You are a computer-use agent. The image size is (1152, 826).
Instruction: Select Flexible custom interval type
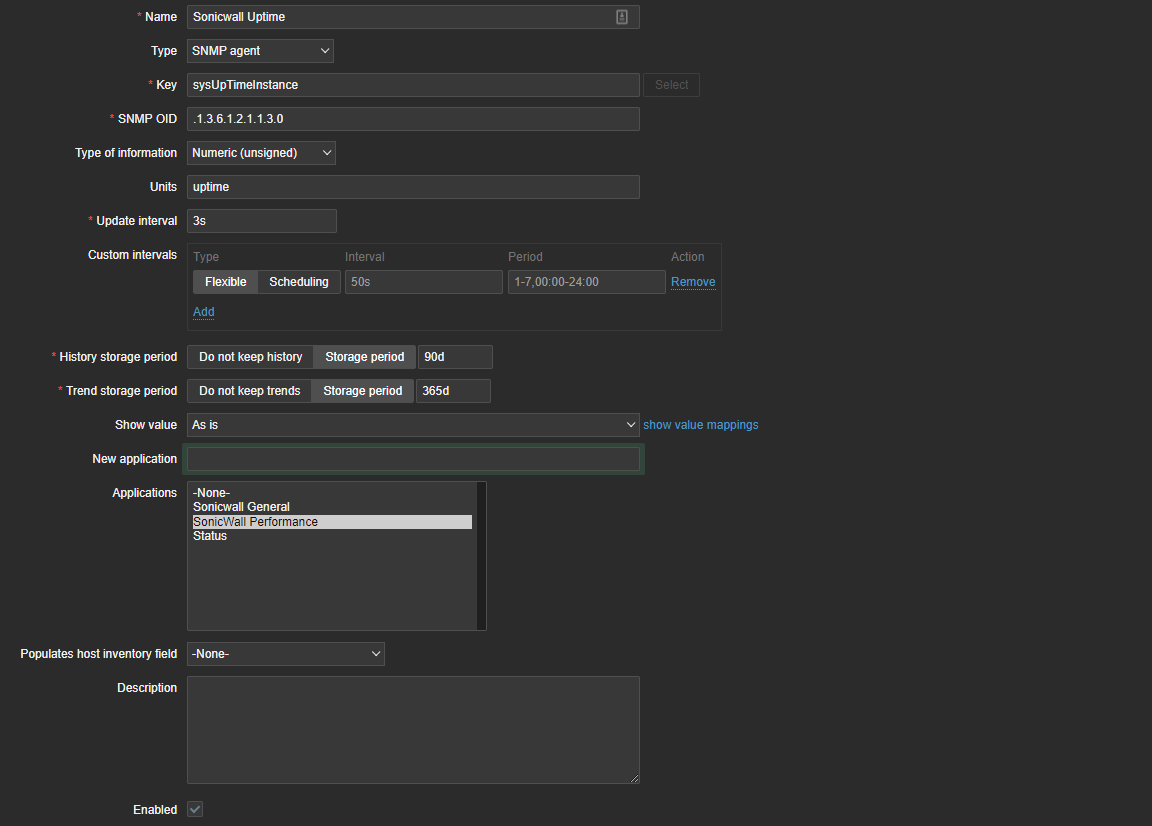tap(225, 282)
